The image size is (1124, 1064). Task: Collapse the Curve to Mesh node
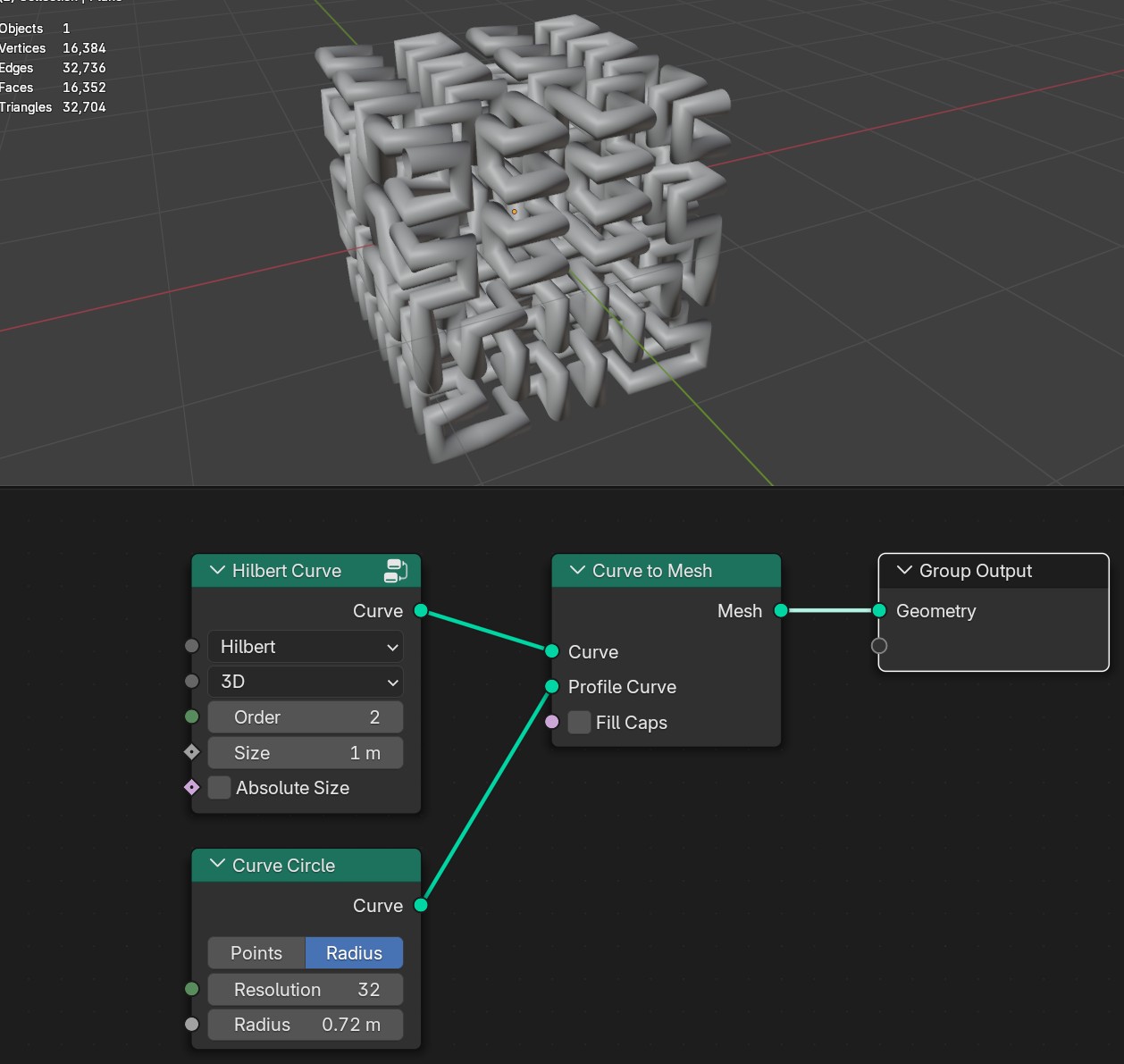coord(577,570)
